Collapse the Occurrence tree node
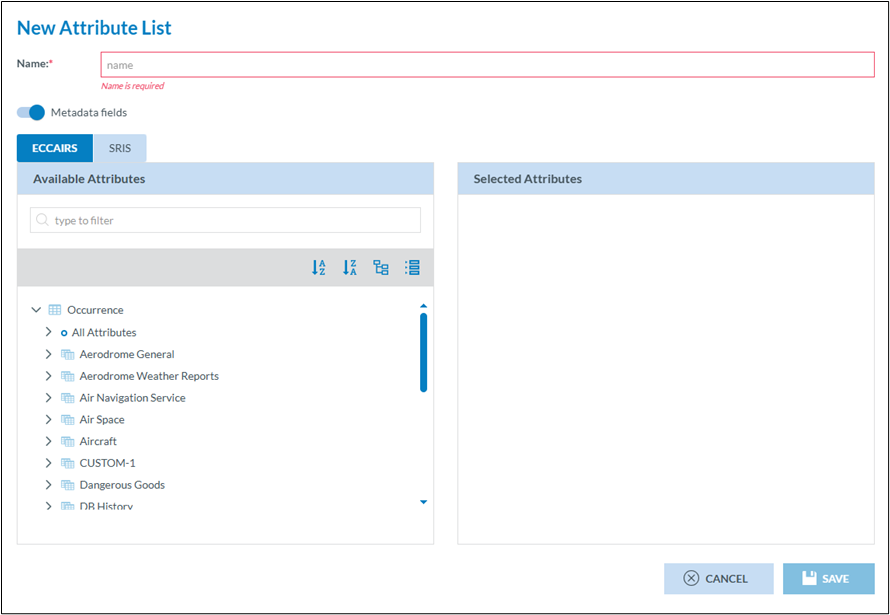The height and width of the screenshot is (615, 890). (37, 310)
